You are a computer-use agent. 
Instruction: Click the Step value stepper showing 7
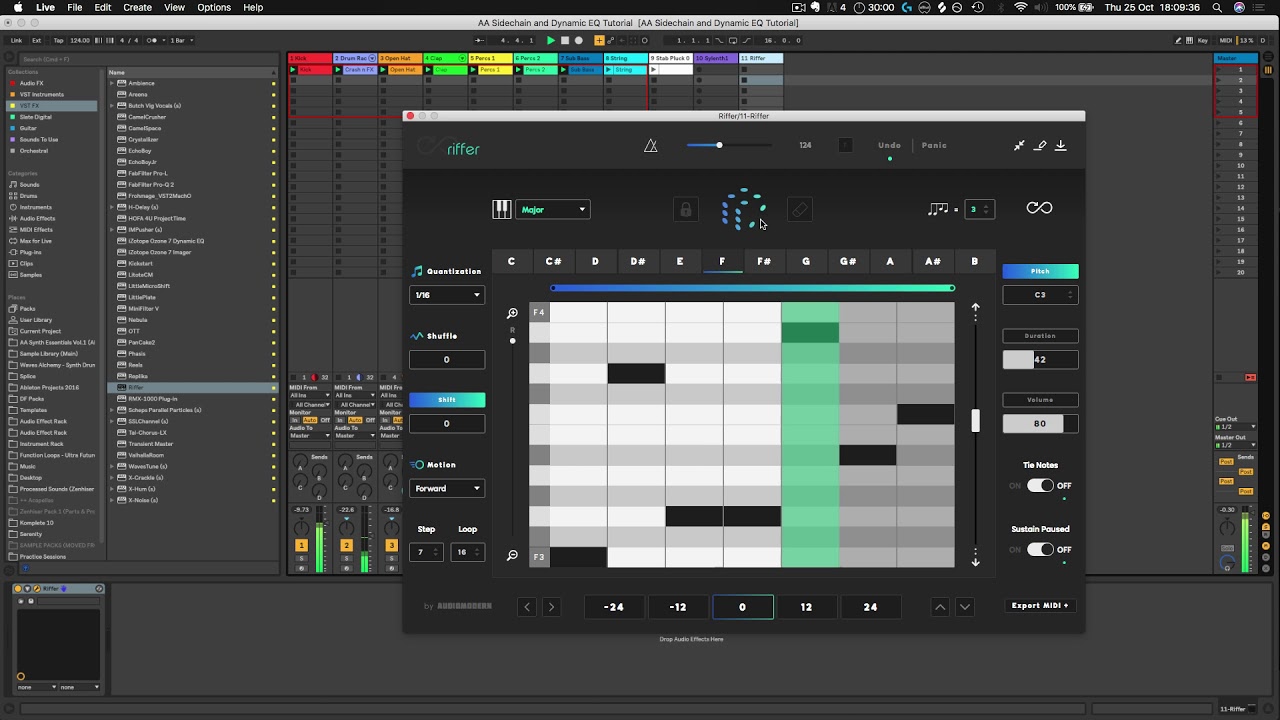pyautogui.click(x=426, y=552)
